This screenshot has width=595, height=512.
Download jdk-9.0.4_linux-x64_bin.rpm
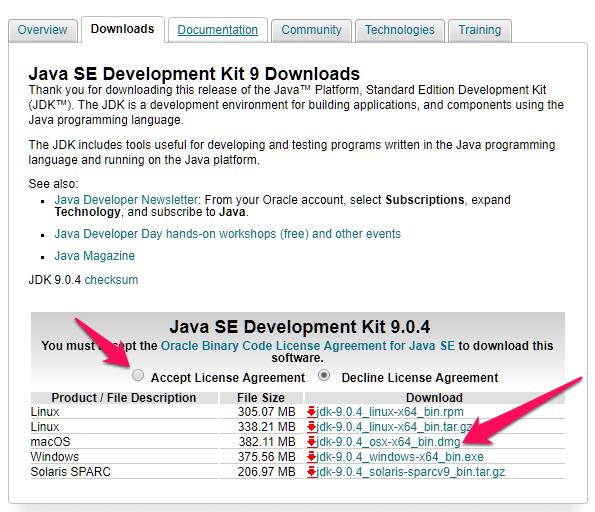390,412
